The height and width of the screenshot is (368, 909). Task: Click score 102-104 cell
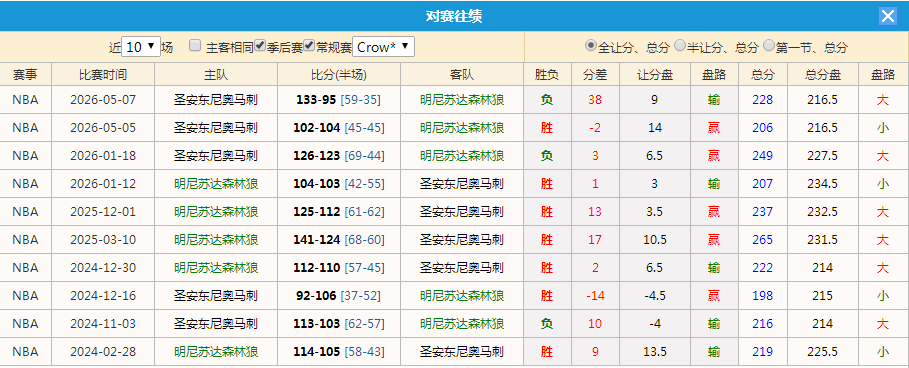318,127
